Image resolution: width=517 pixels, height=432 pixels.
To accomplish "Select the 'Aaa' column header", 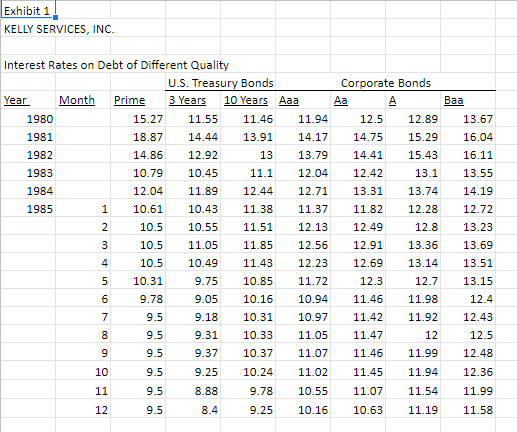I will point(303,100).
